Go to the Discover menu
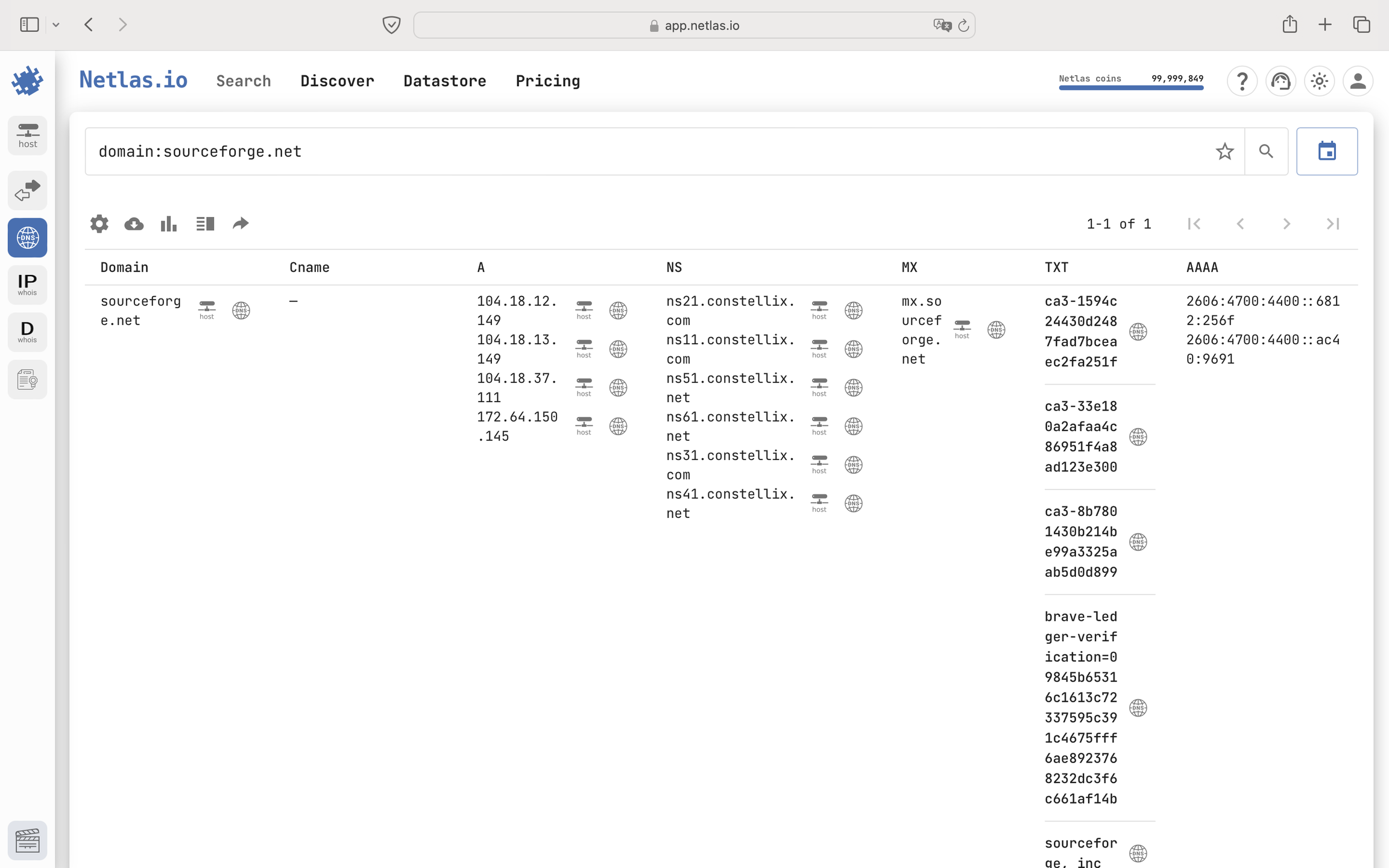 coord(337,81)
